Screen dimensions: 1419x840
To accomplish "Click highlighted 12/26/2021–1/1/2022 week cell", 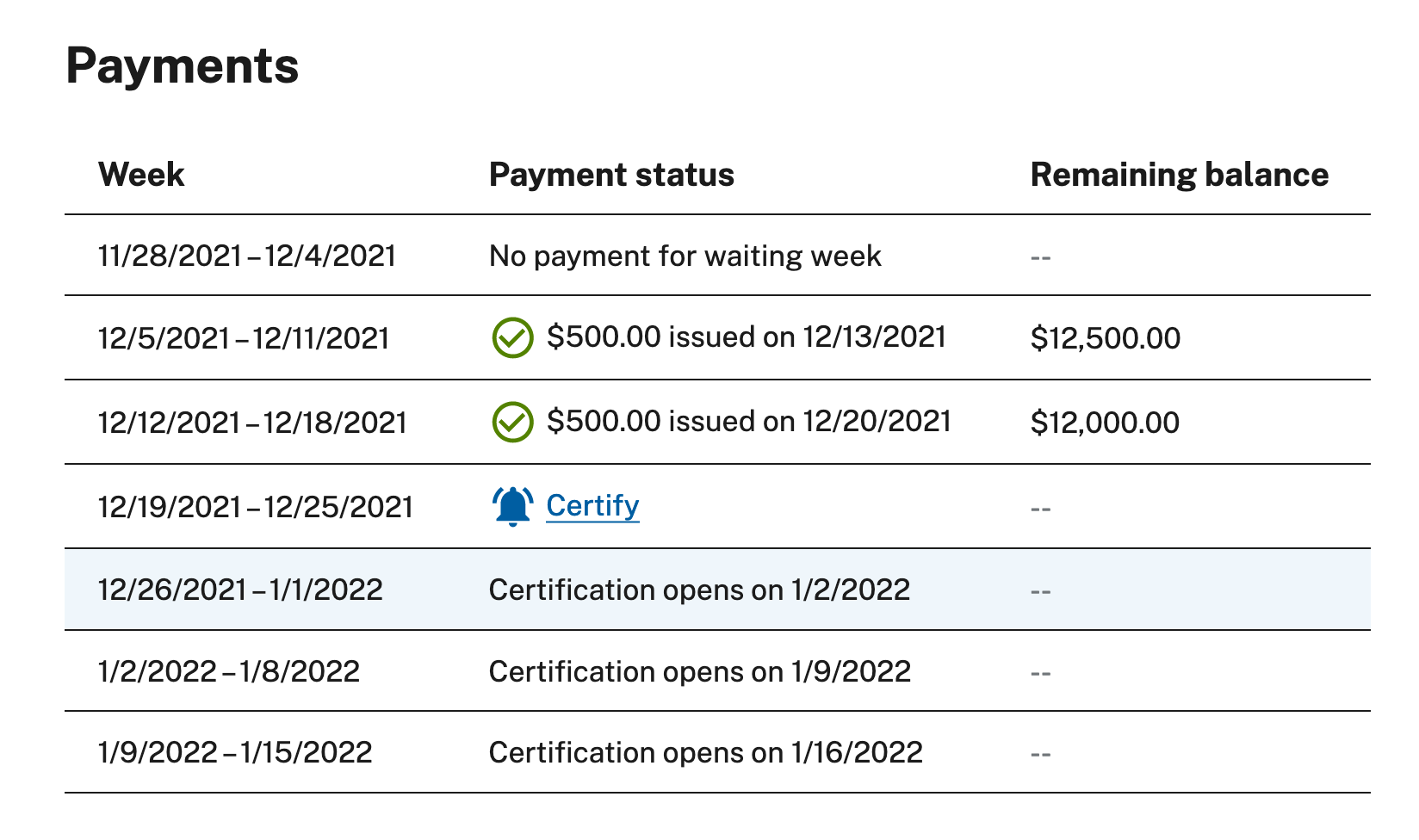I will click(x=240, y=590).
